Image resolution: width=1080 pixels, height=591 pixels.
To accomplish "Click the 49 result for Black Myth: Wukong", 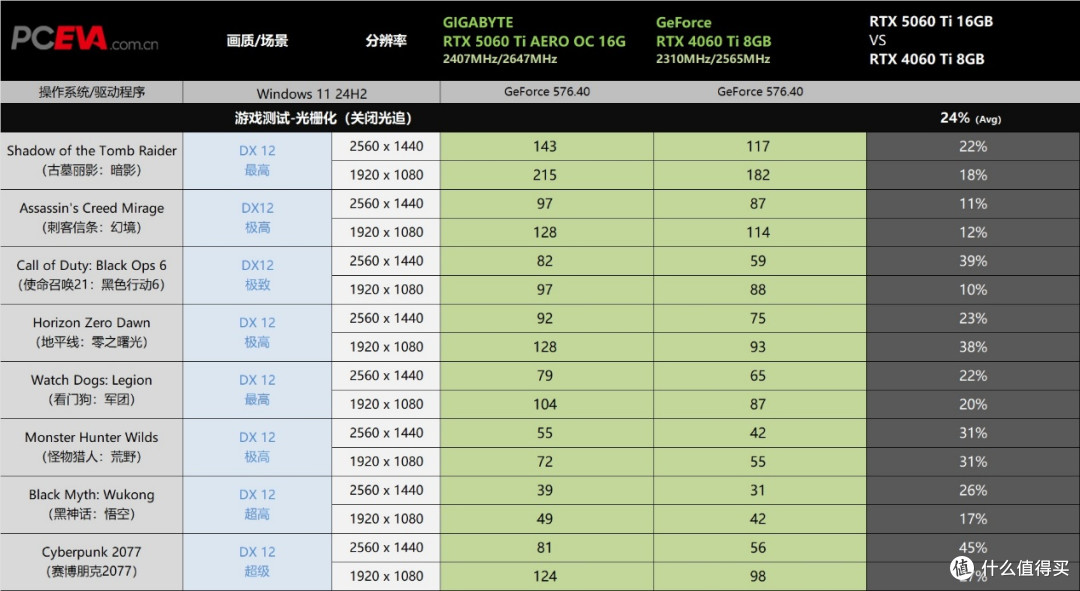I will tap(544, 519).
